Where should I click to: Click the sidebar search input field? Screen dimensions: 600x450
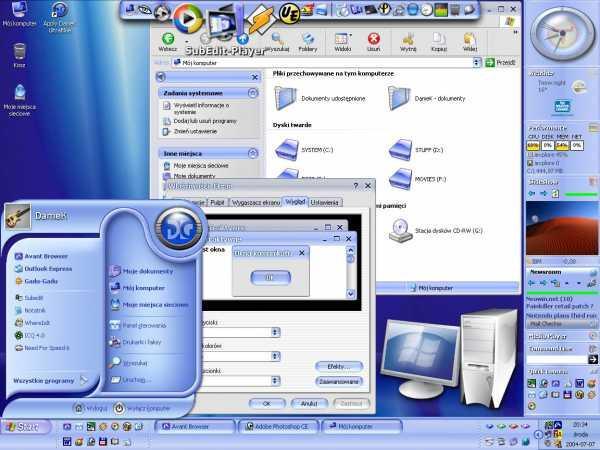556,359
